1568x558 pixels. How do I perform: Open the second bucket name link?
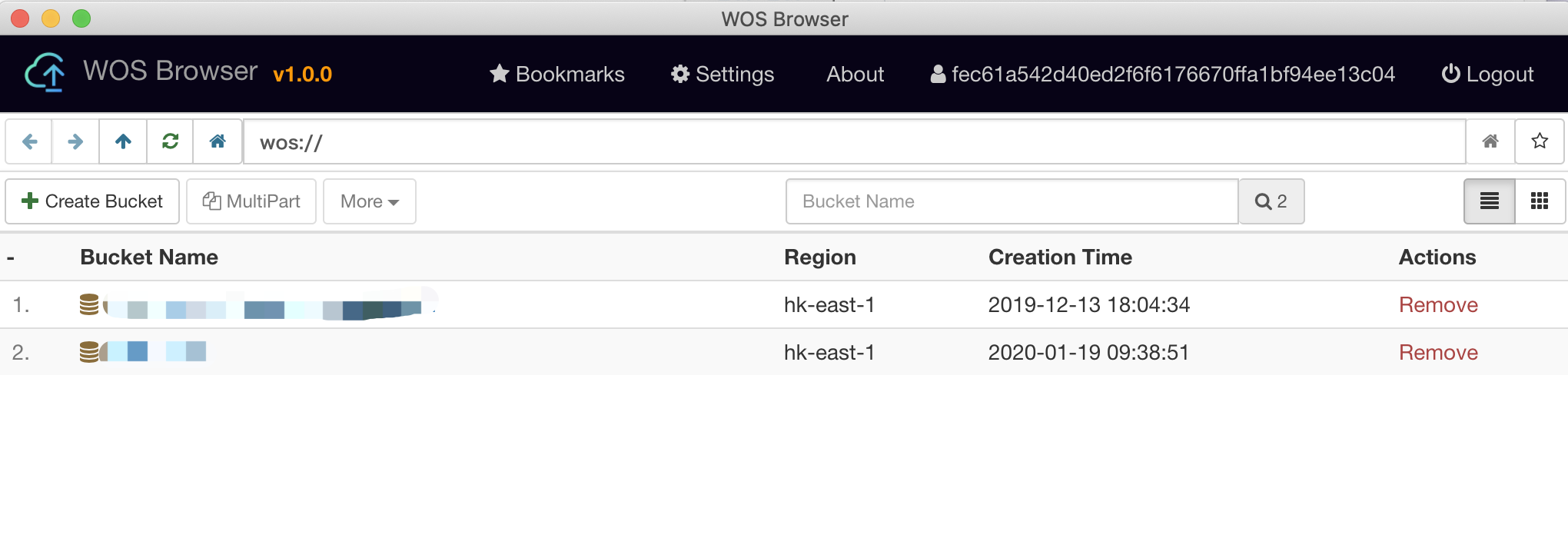(x=153, y=352)
